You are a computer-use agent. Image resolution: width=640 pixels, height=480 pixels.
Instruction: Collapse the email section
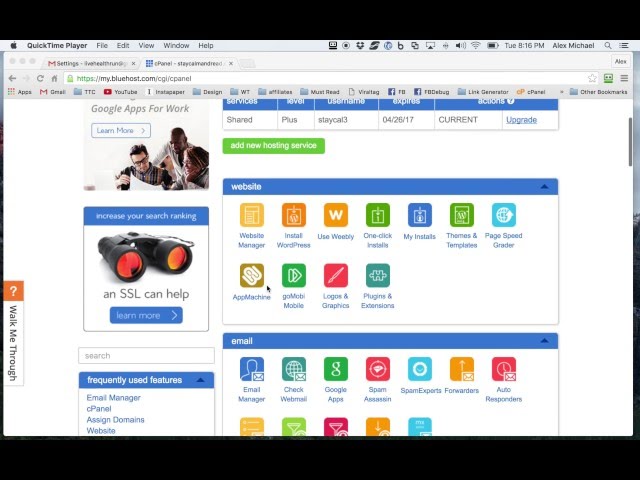[x=544, y=341]
